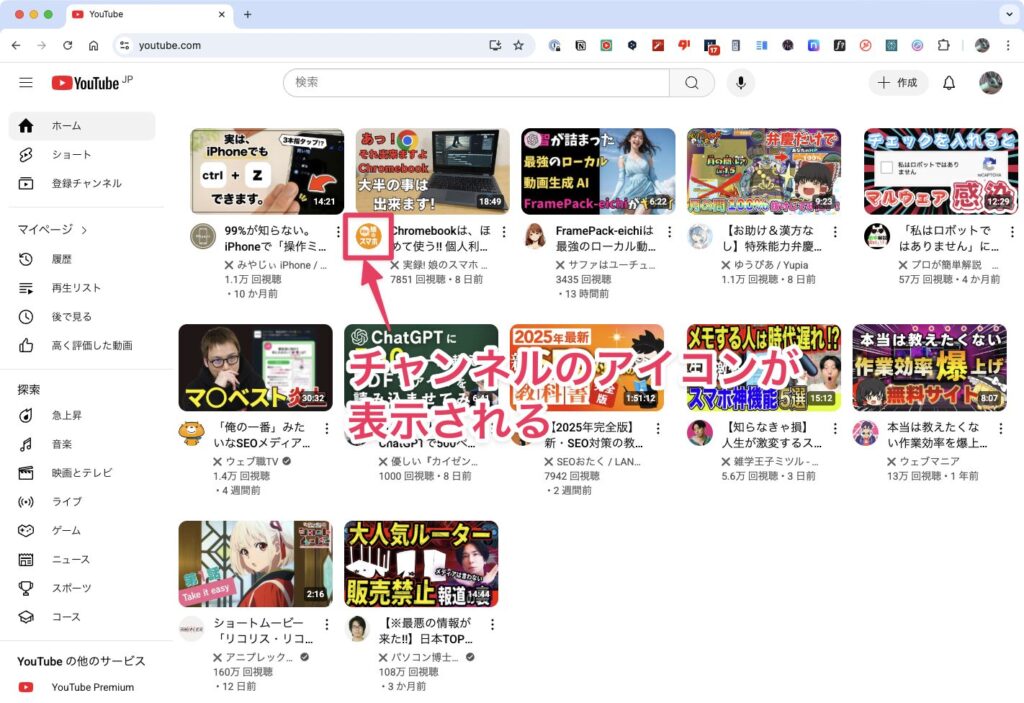1024x703 pixels.
Task: Click the ニュース newspaper icon
Action: (25, 559)
